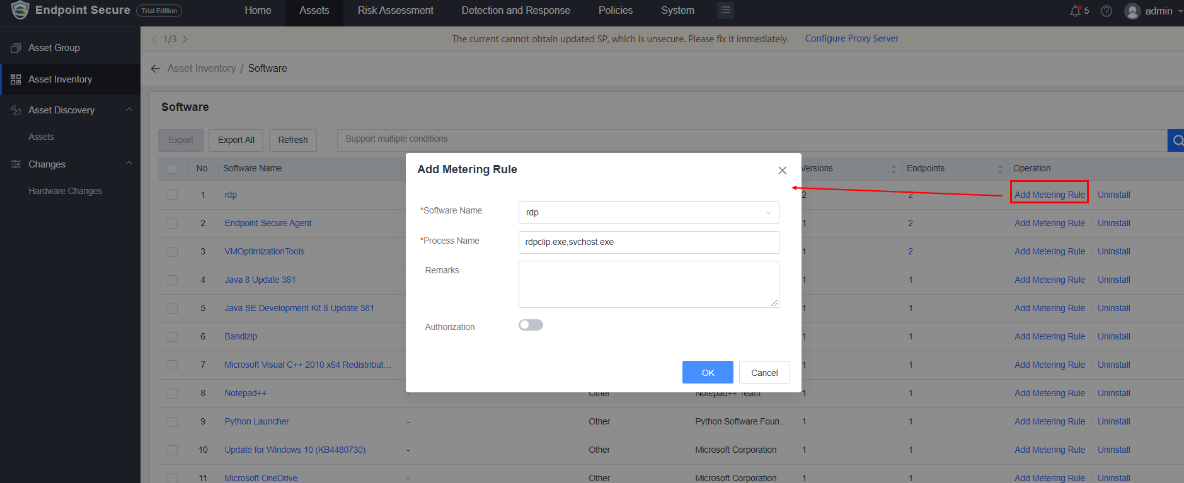Open the Configure Proxy Server link
The image size is (1184, 483).
[x=851, y=39]
